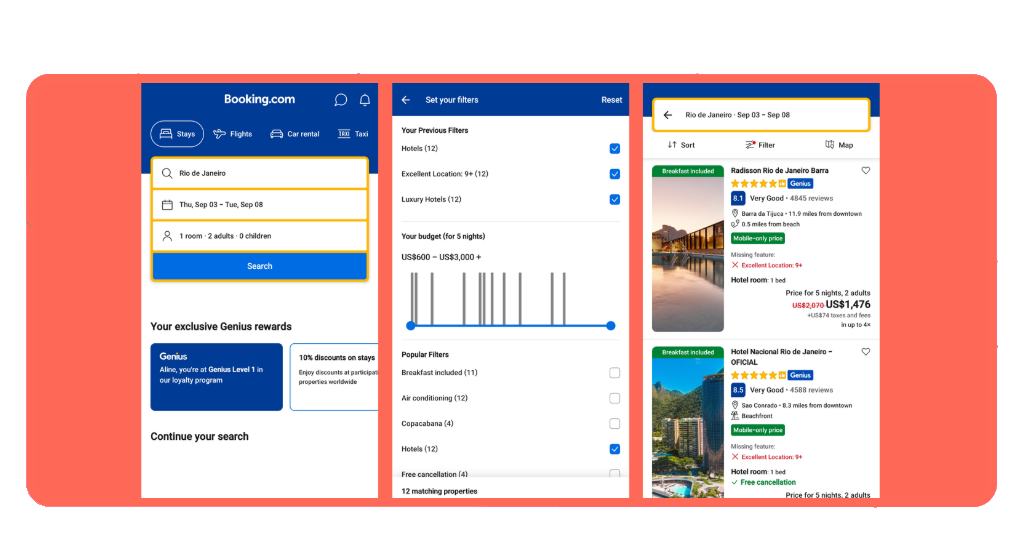
Task: Go back from the results search bar
Action: point(667,115)
